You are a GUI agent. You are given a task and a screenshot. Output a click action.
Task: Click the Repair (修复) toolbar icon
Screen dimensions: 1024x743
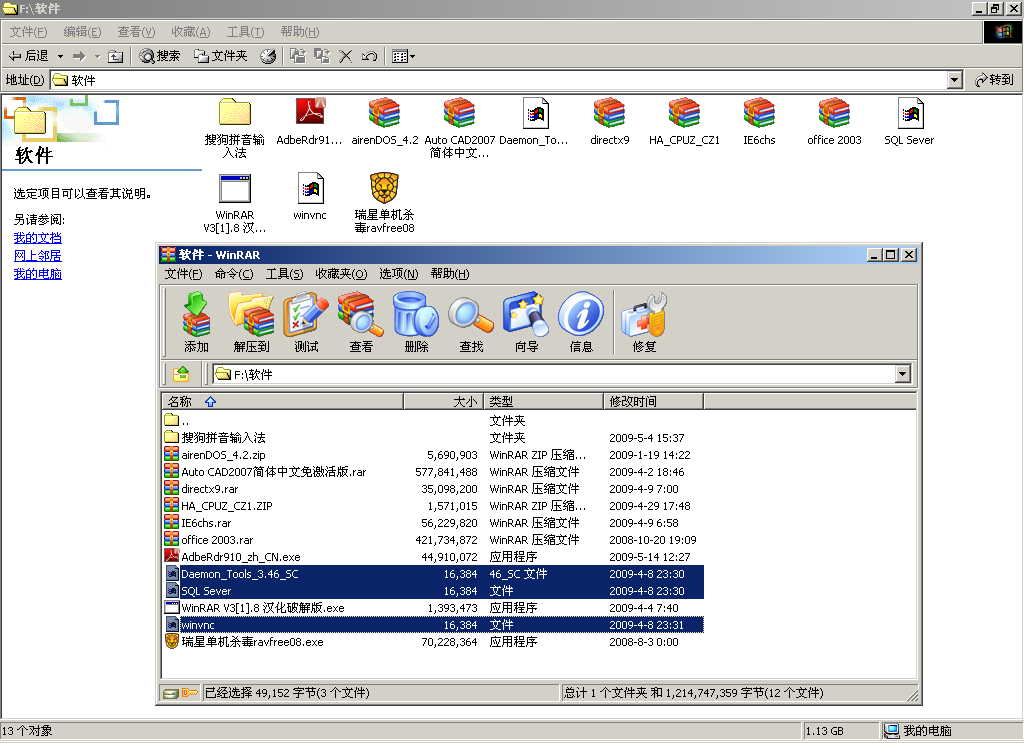click(644, 323)
